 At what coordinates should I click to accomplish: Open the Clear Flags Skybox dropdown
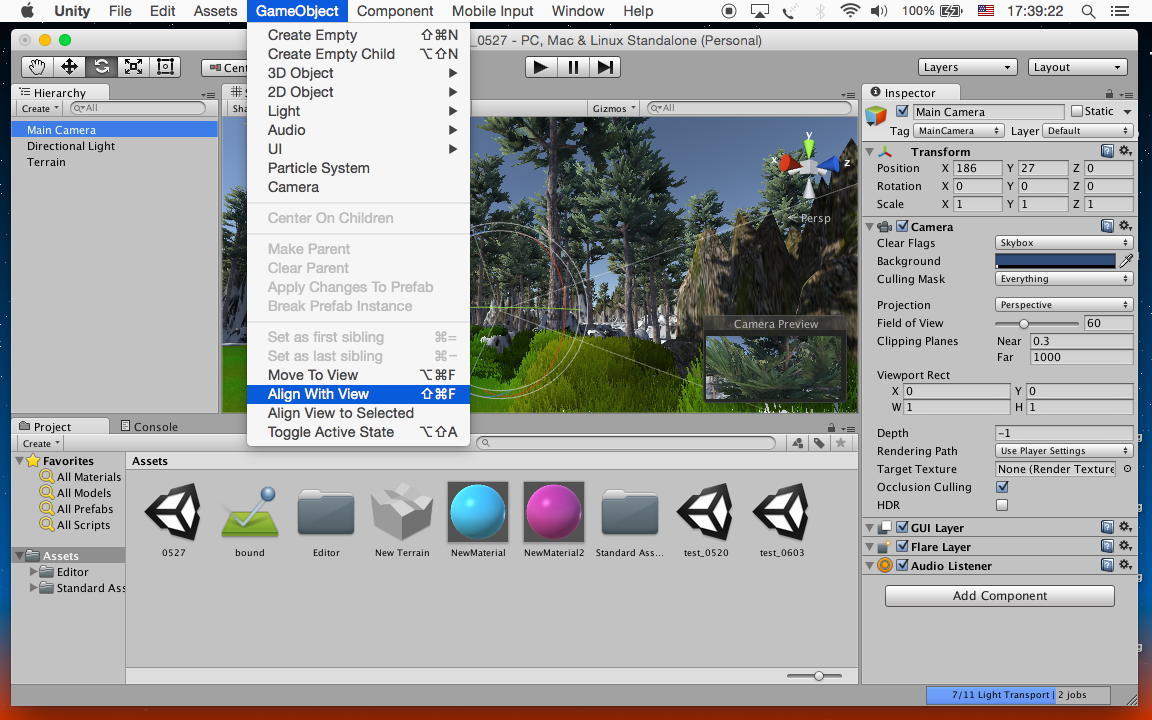click(1063, 243)
